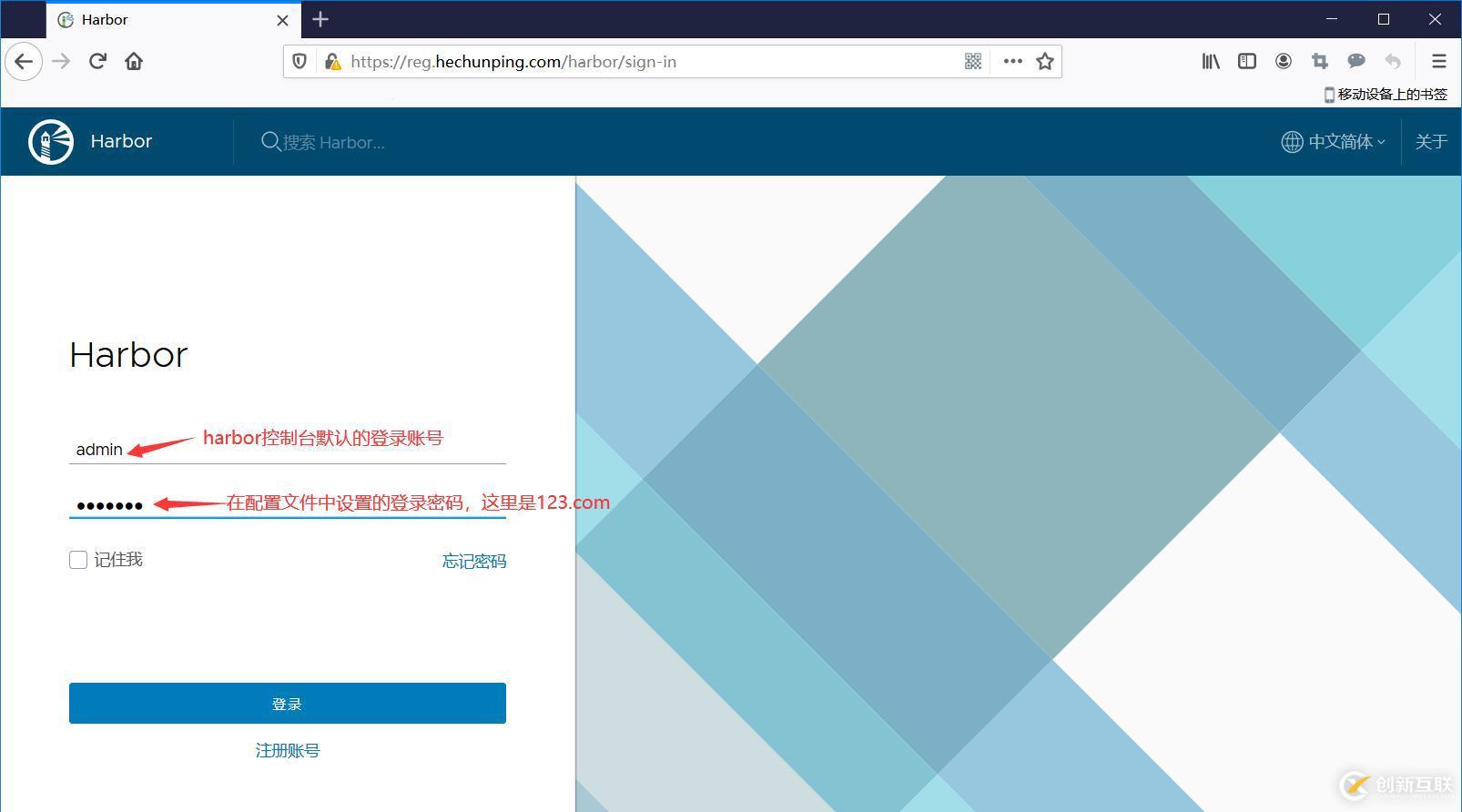Click the search magnifier icon in Harbor header

click(x=270, y=142)
